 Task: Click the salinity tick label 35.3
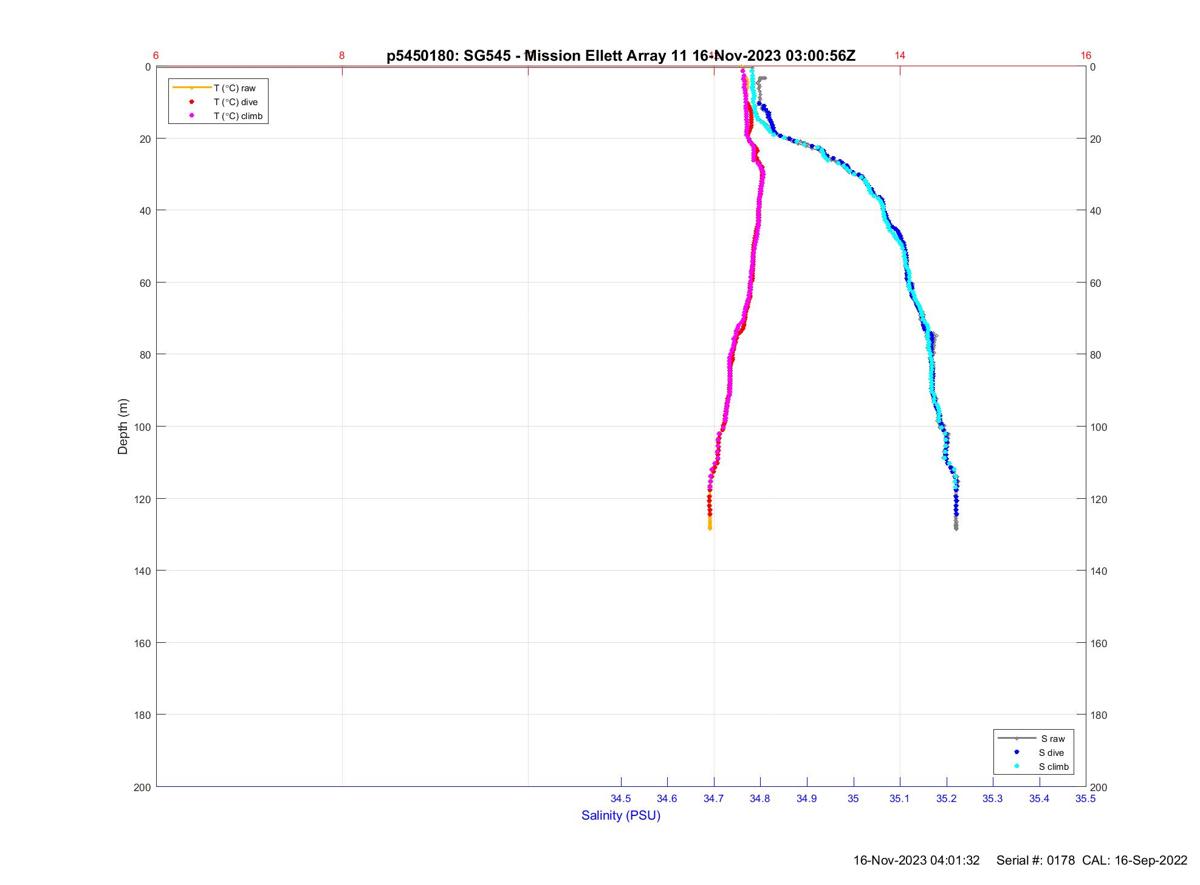[992, 798]
